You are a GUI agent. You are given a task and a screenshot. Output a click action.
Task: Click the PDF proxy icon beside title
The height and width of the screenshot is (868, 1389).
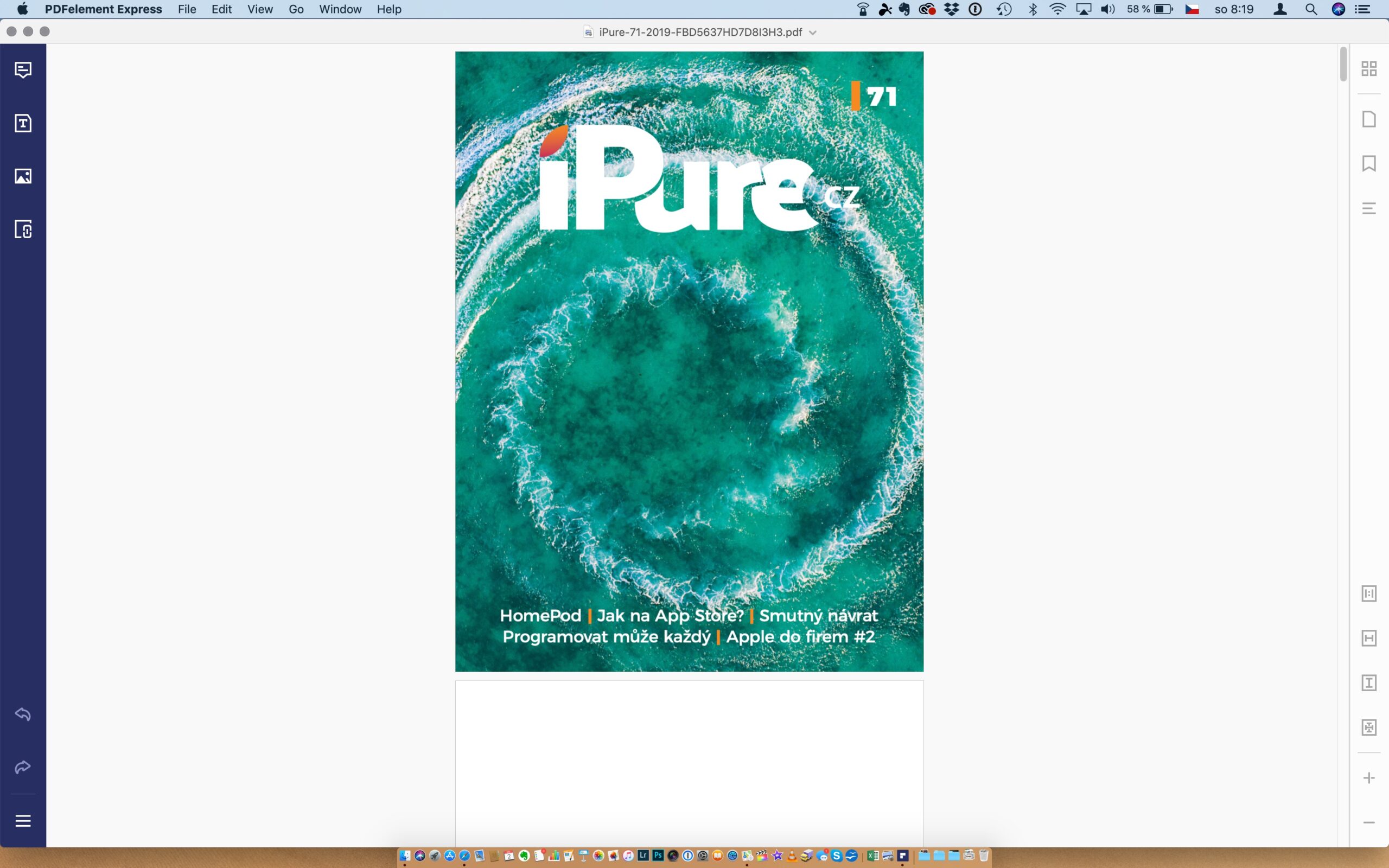(588, 32)
